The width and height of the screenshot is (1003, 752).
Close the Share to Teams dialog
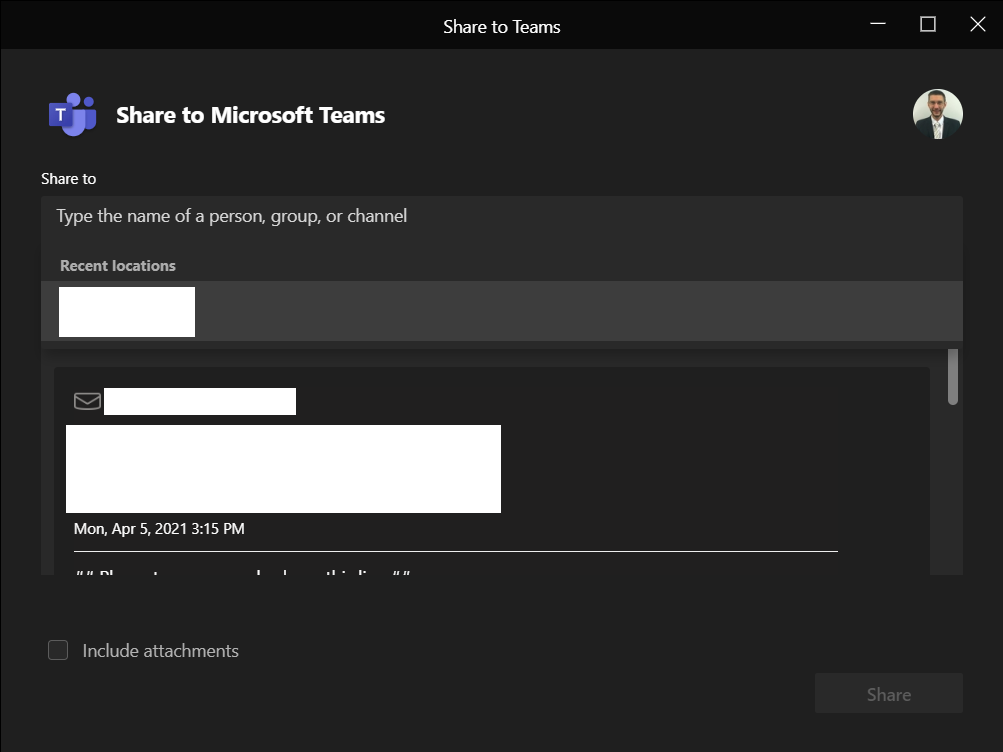pyautogui.click(x=978, y=24)
